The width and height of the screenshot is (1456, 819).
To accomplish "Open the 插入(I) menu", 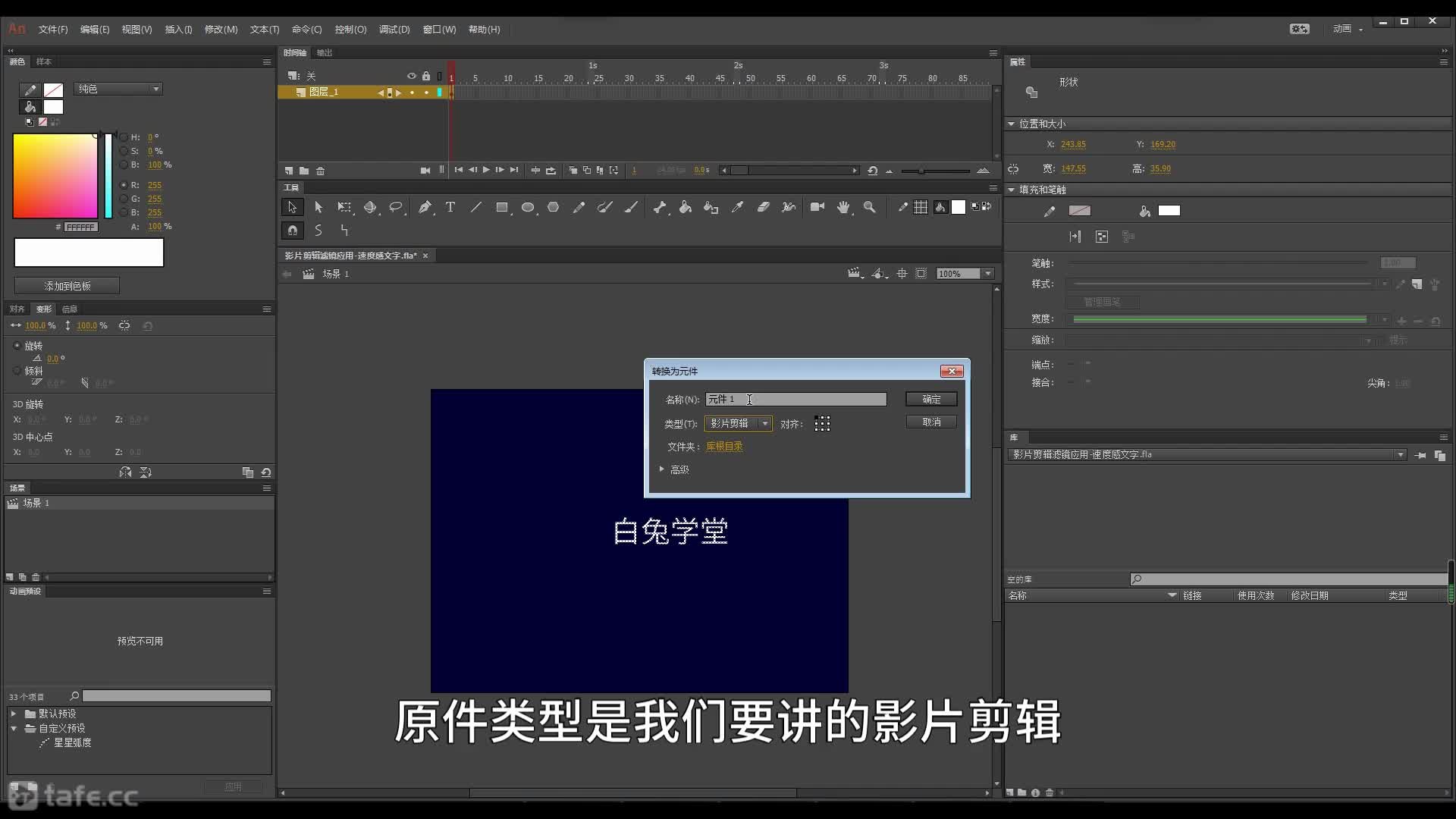I will [178, 30].
